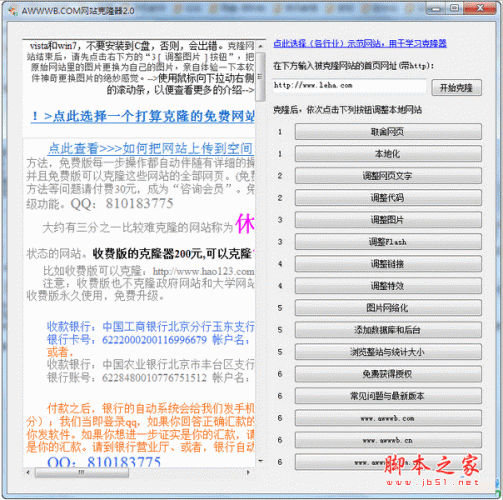Click the up arrow of the intro text scrollbar
503x500 pixels.
pyautogui.click(x=260, y=46)
